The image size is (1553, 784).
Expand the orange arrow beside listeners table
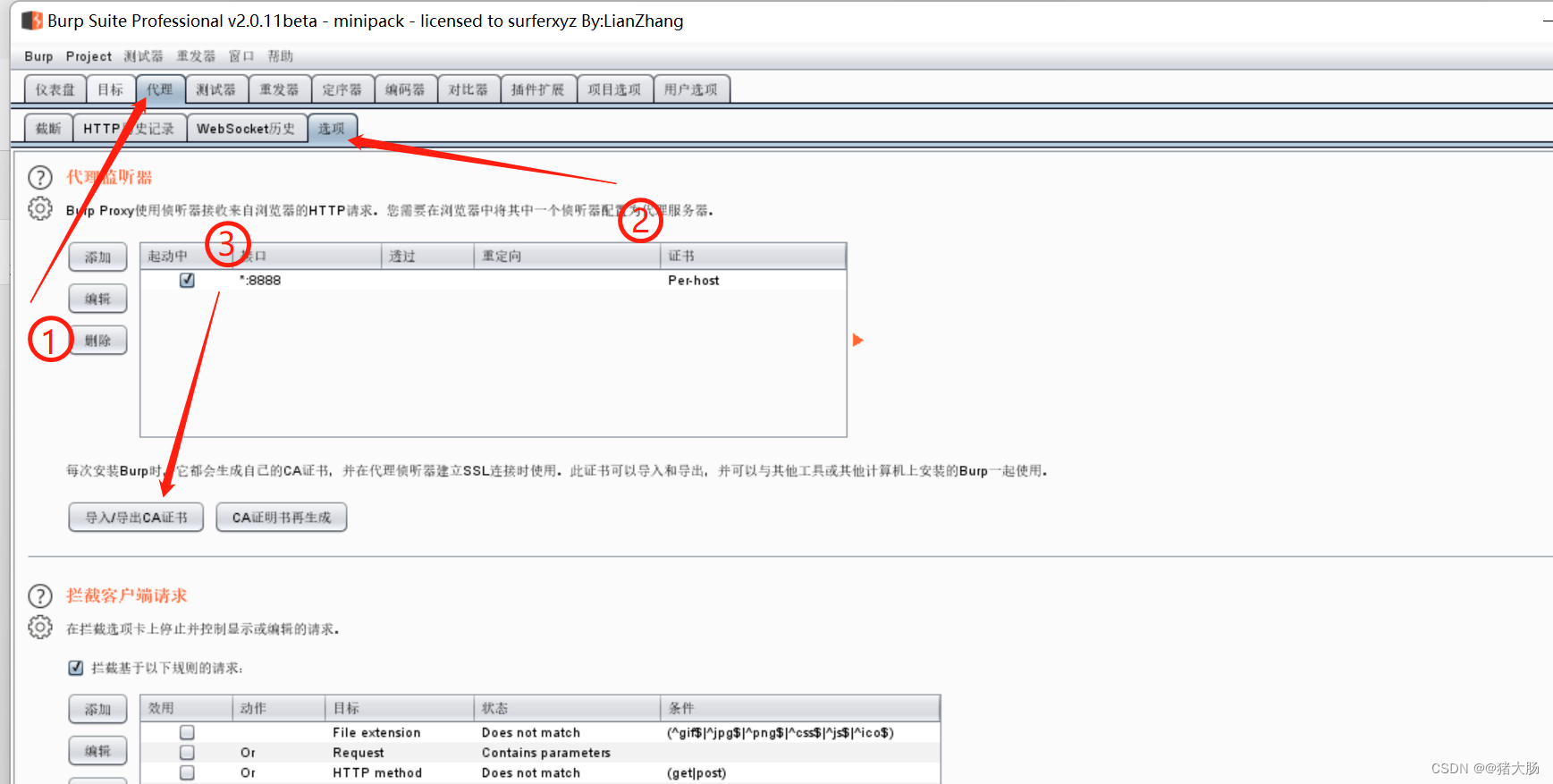coord(858,340)
